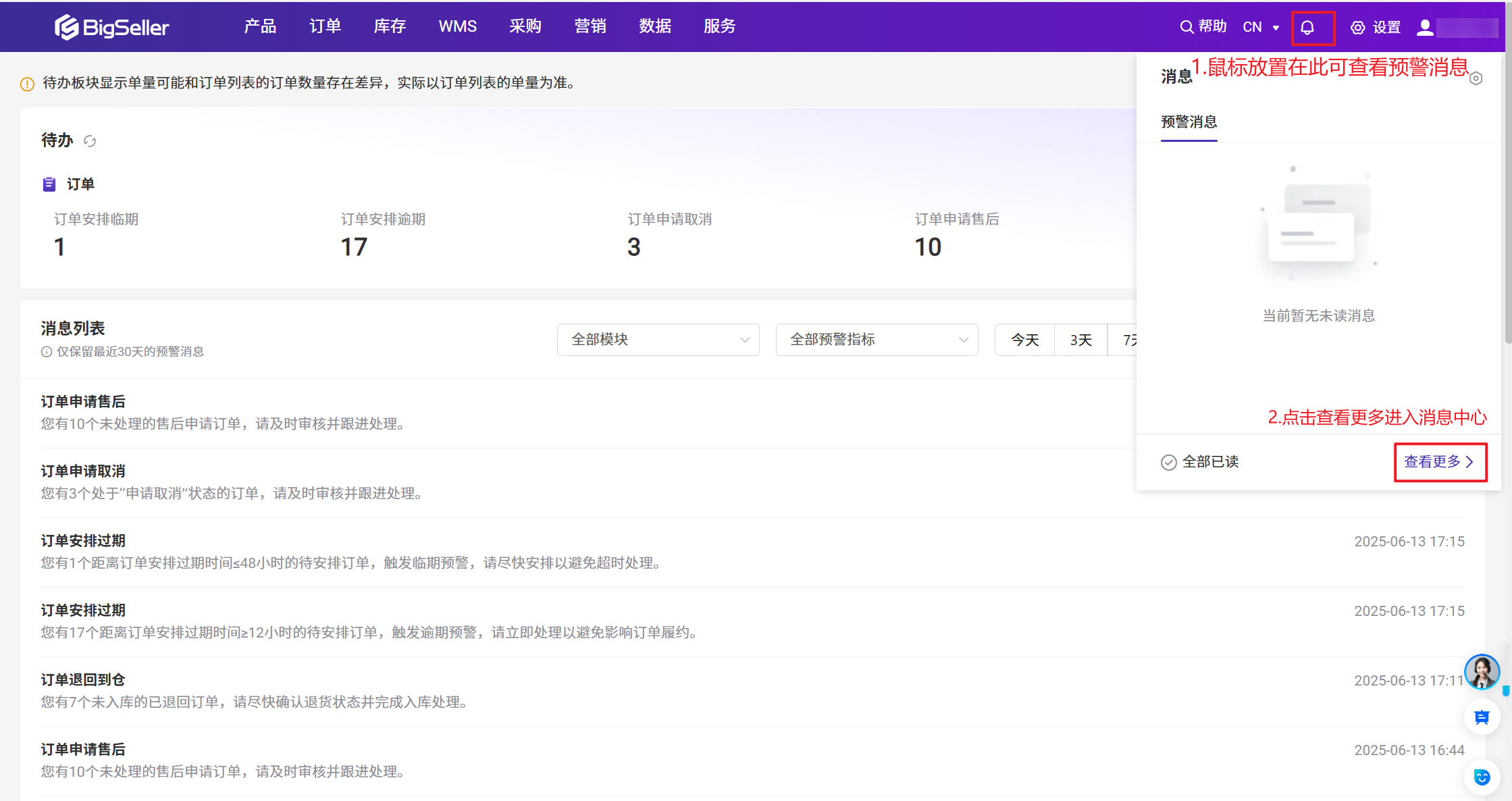The height and width of the screenshot is (801, 1512).
Task: Click the refresh icon beside 待办
Action: 90,140
